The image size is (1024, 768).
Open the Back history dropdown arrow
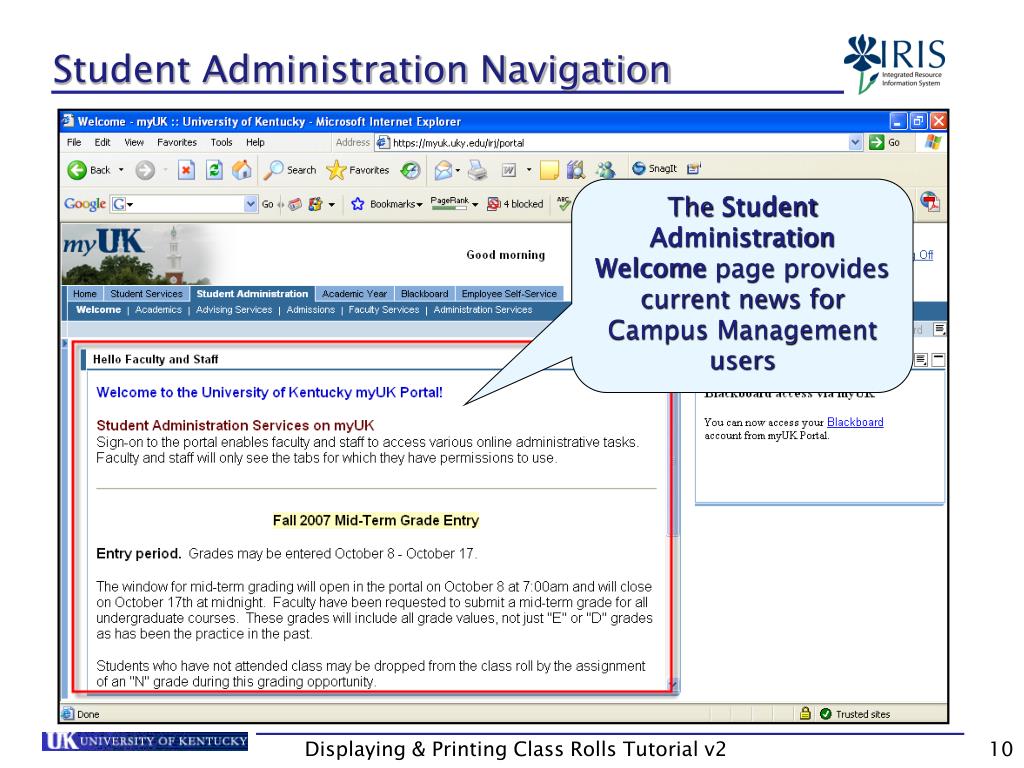click(x=121, y=170)
